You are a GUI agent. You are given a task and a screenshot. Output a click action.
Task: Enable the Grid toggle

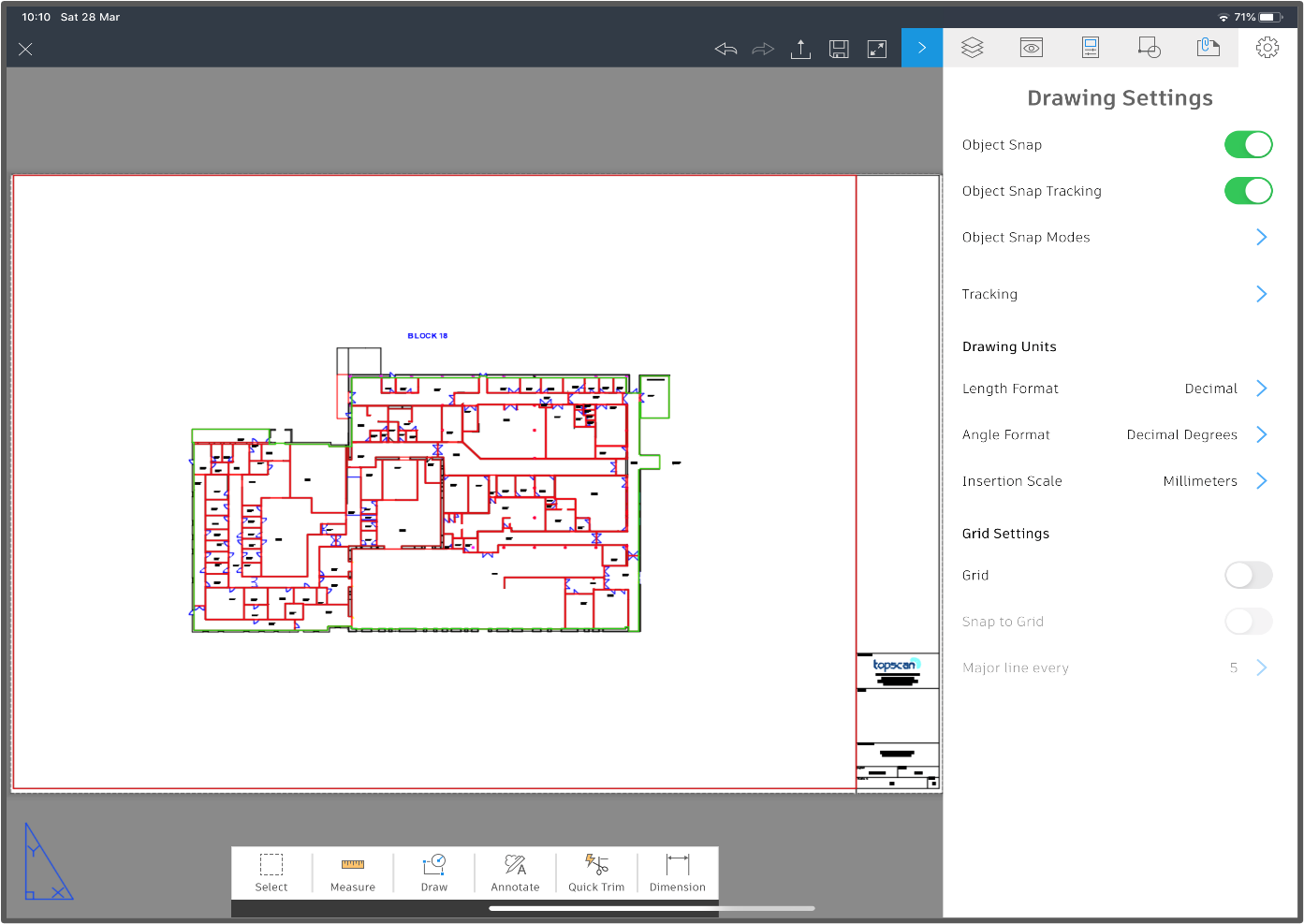click(x=1248, y=575)
